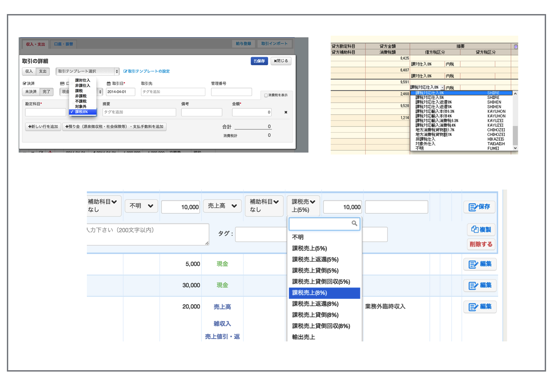
Task: Click the magnifier icon in dropdown search box
Action: click(354, 223)
